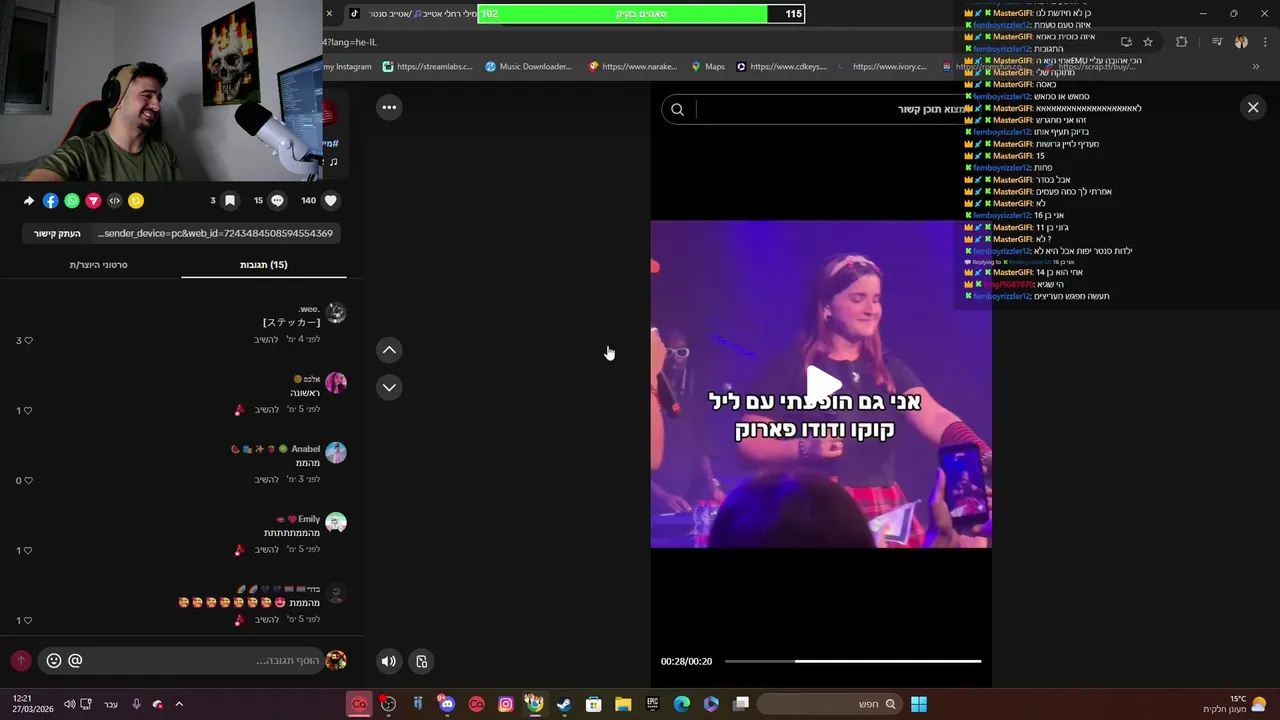The height and width of the screenshot is (720, 1280).
Task: Seek on the video progress bar
Action: point(853,661)
